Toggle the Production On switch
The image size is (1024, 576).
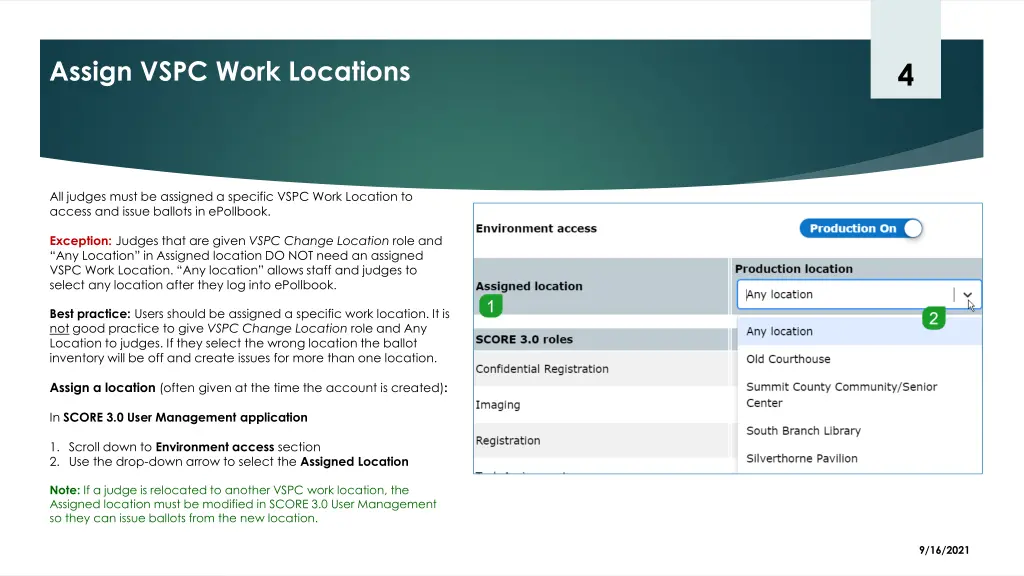click(860, 229)
